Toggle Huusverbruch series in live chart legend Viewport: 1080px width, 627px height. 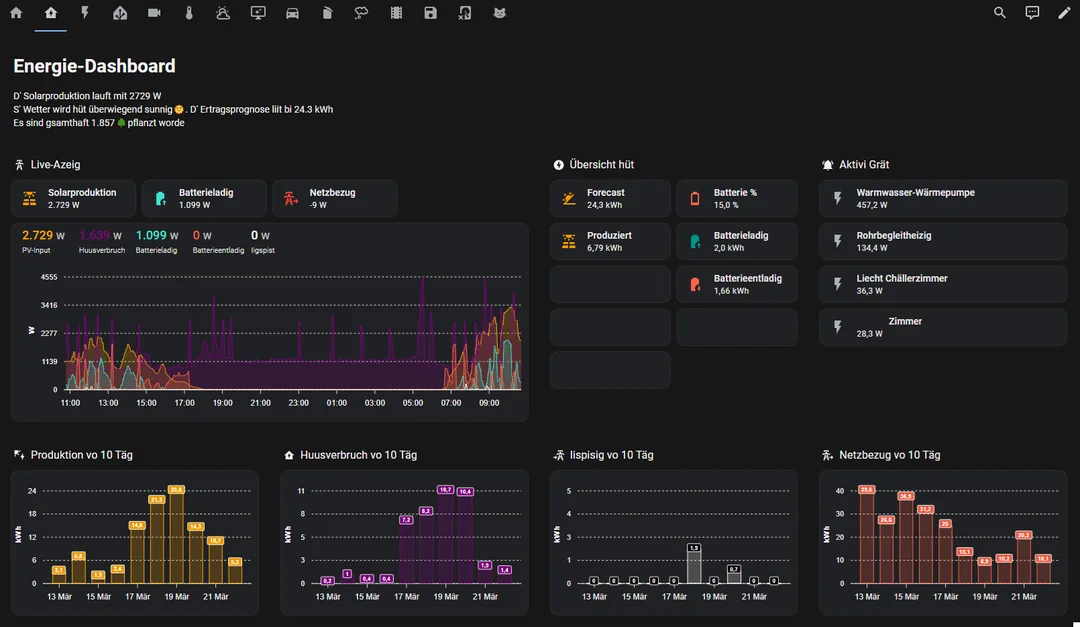click(101, 241)
